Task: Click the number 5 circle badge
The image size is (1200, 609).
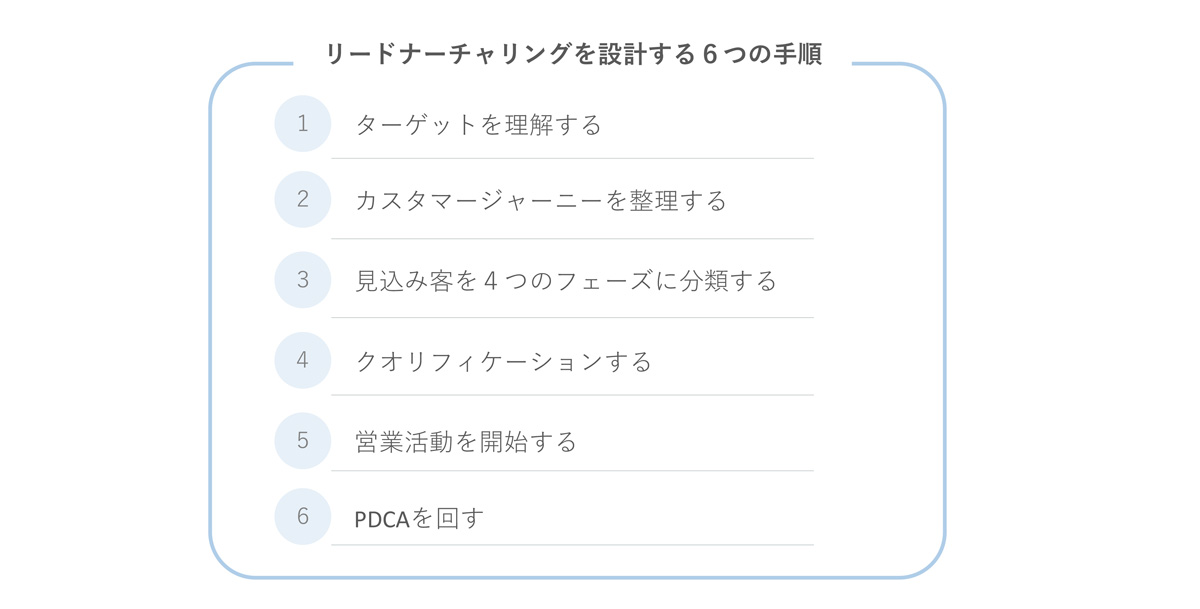Action: [x=303, y=441]
